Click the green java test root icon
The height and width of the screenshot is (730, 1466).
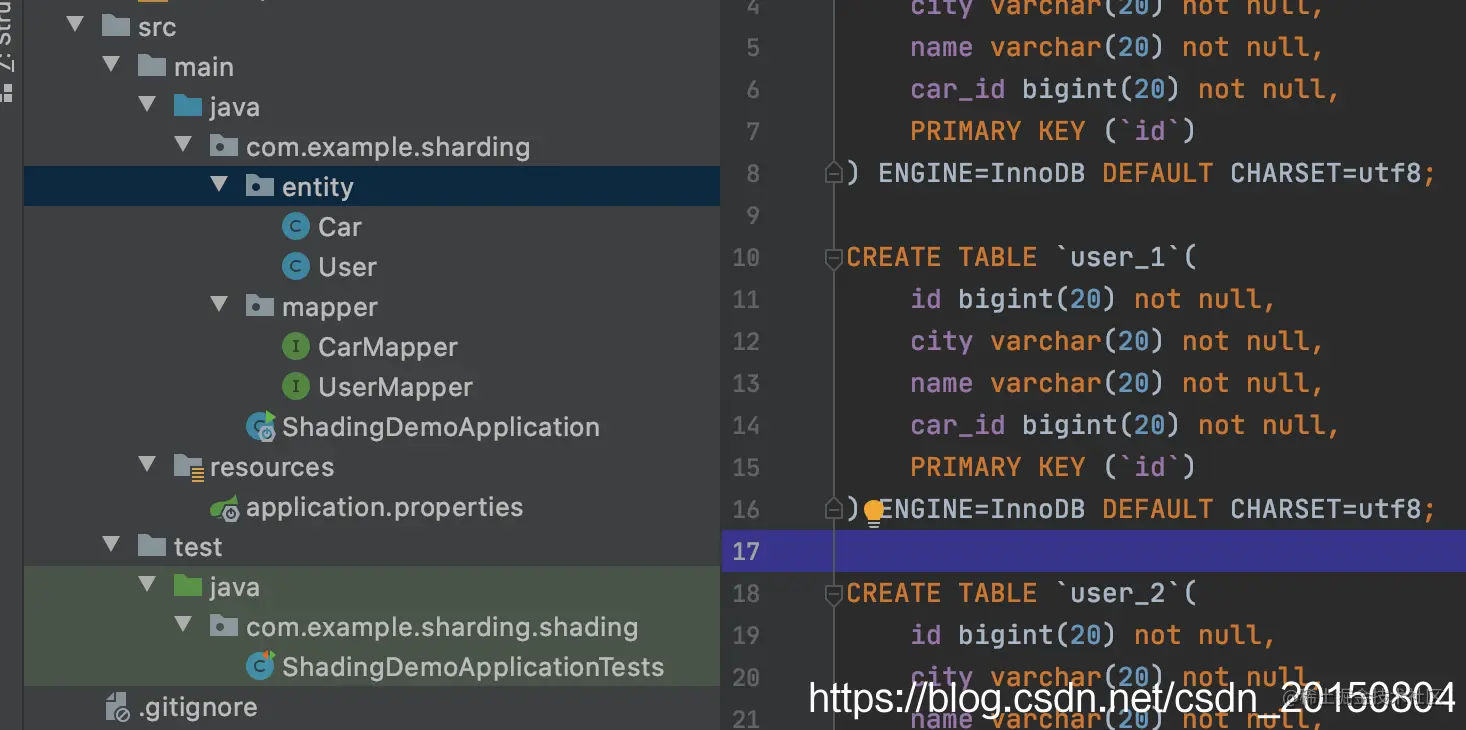(x=188, y=586)
